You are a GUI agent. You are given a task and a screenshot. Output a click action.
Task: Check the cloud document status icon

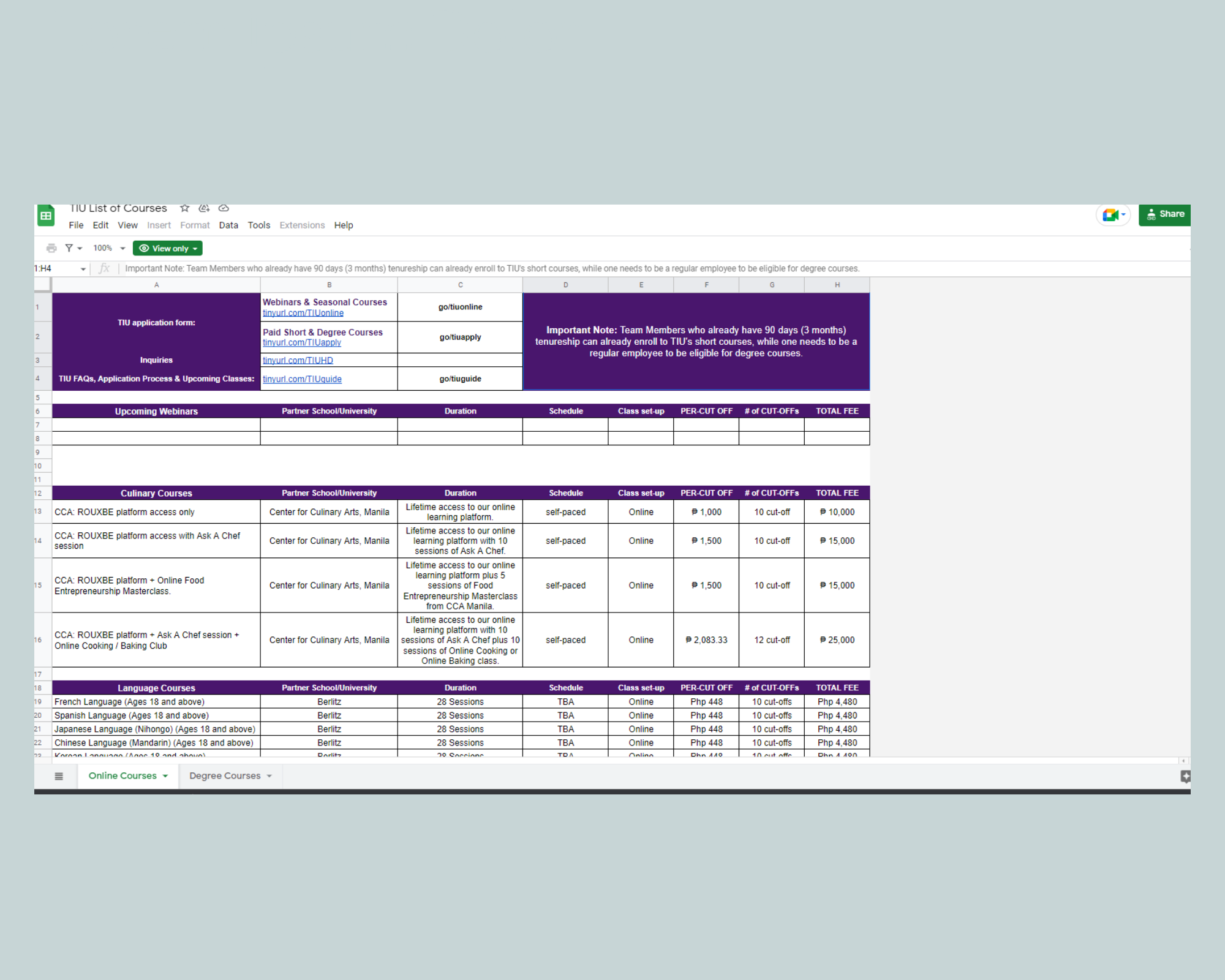coord(224,208)
